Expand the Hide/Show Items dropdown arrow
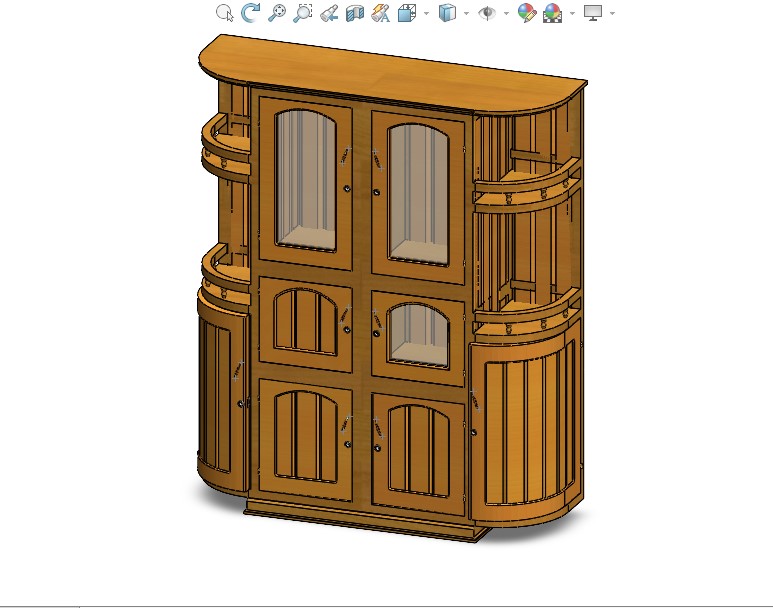Viewport: 773px width, 608px height. tap(506, 13)
